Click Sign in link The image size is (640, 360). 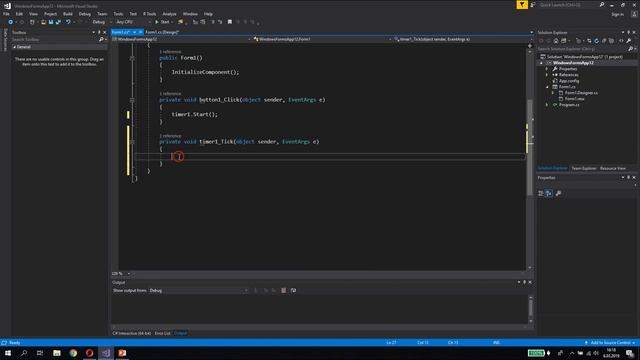pos(618,14)
